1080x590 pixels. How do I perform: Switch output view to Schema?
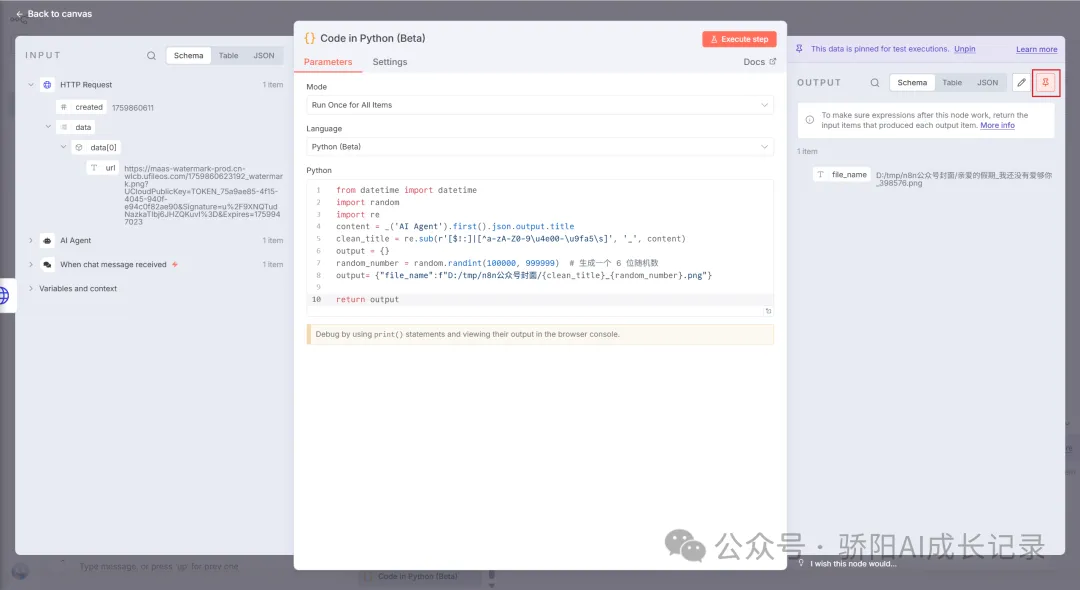pos(912,83)
